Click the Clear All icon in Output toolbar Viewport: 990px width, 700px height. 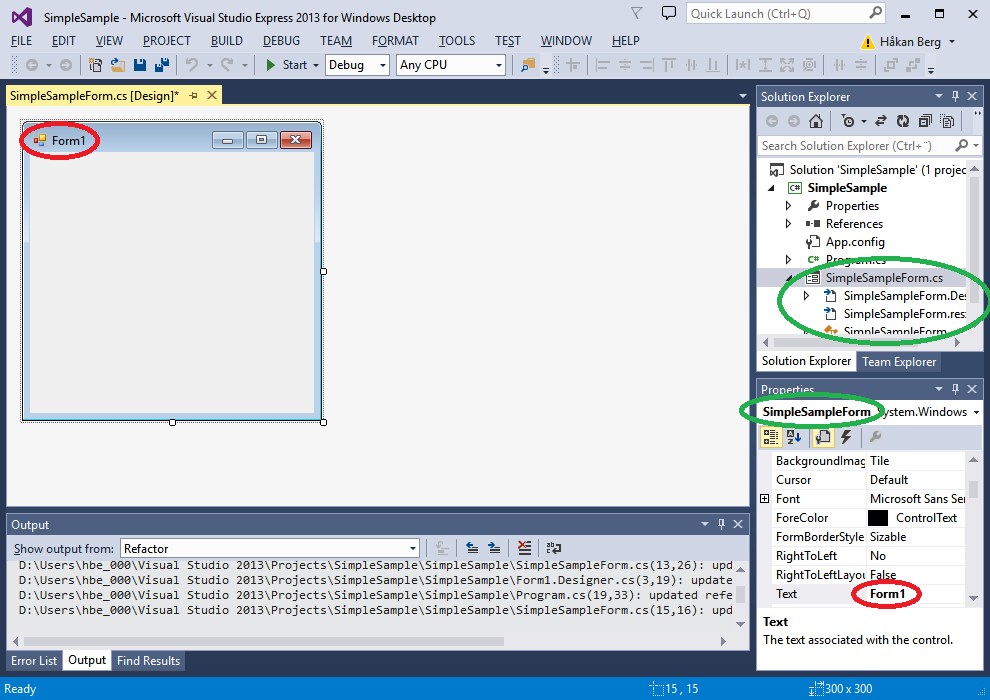[x=524, y=548]
